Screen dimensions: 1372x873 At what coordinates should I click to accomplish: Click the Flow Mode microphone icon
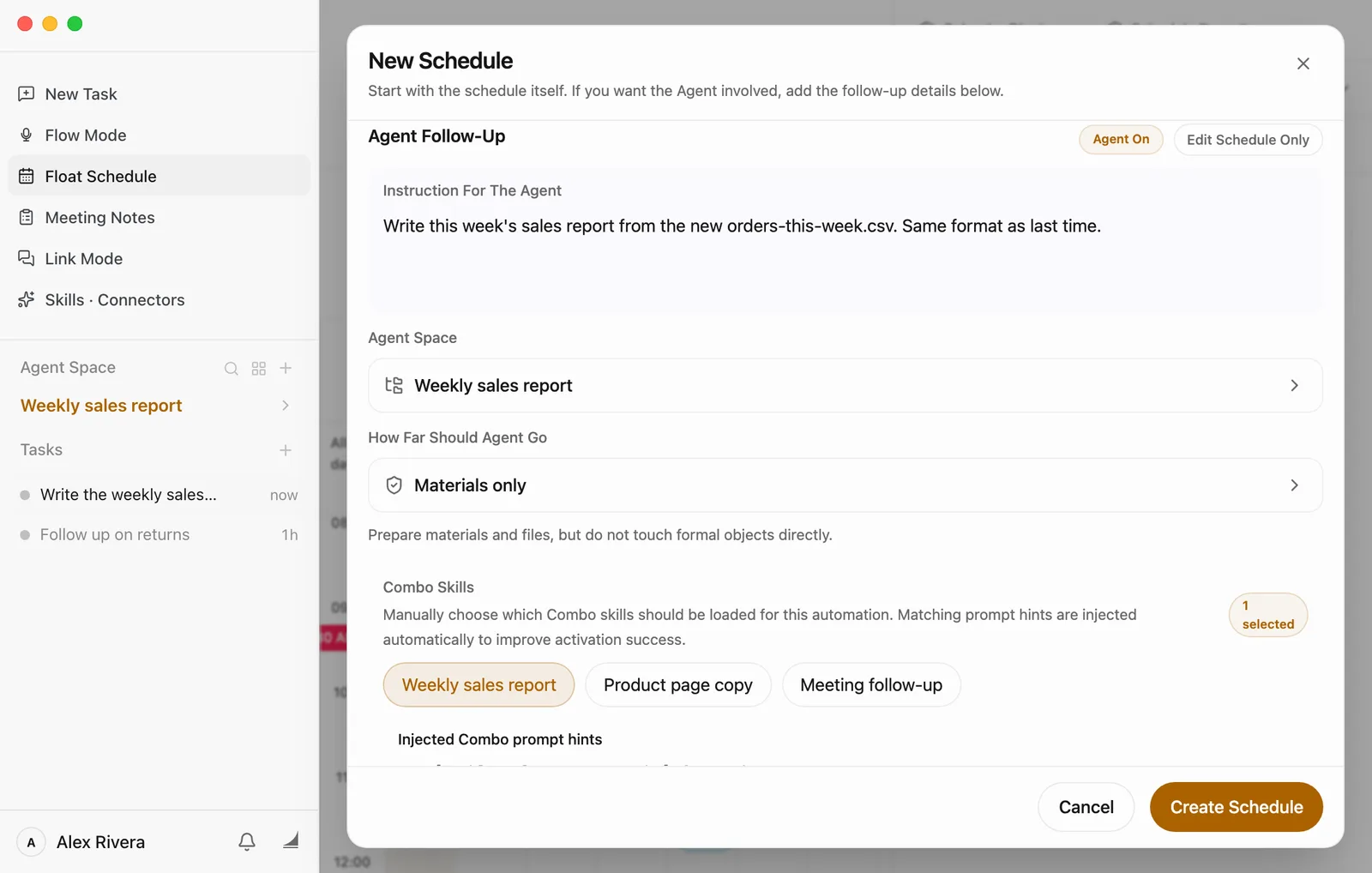(x=27, y=135)
